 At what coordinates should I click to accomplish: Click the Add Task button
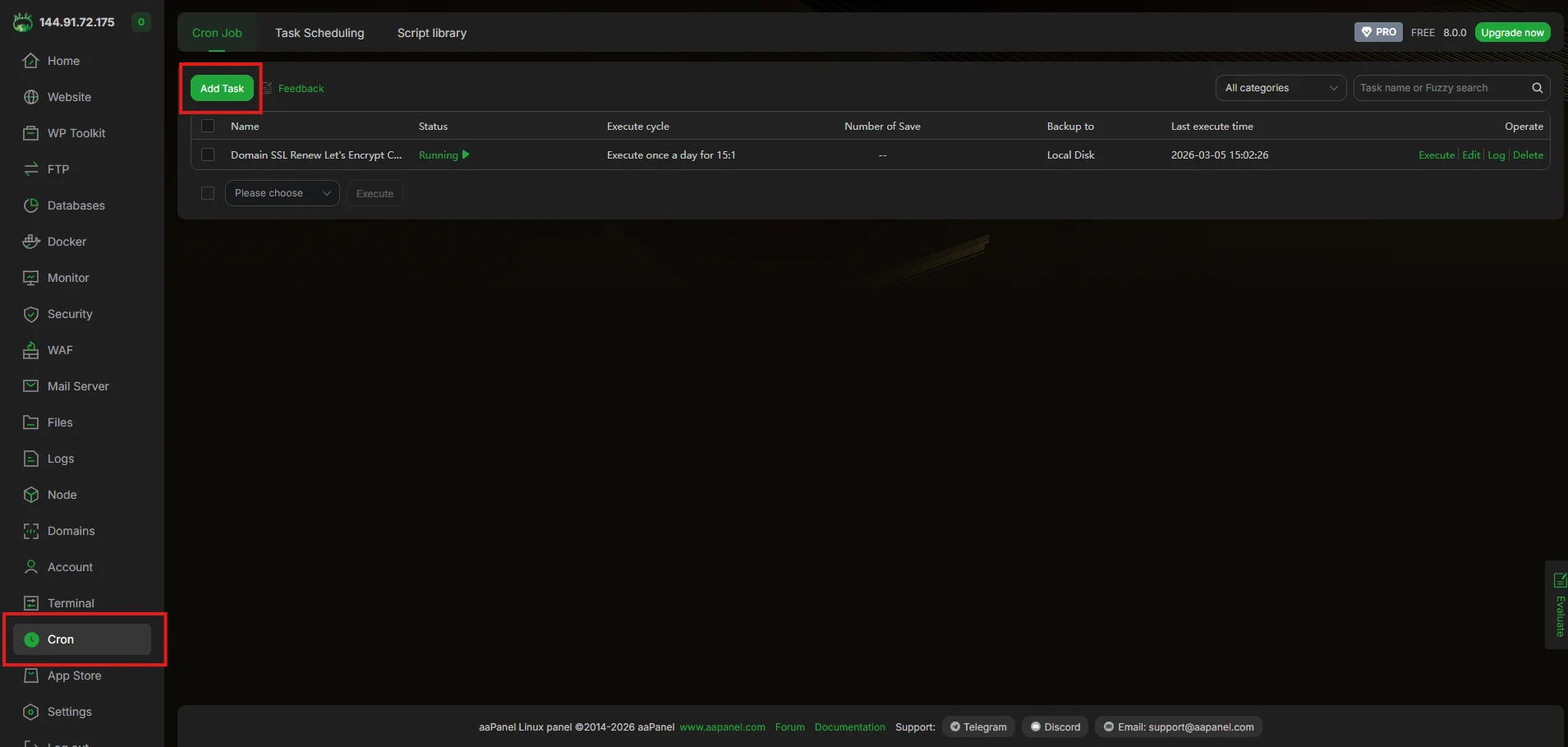222,88
